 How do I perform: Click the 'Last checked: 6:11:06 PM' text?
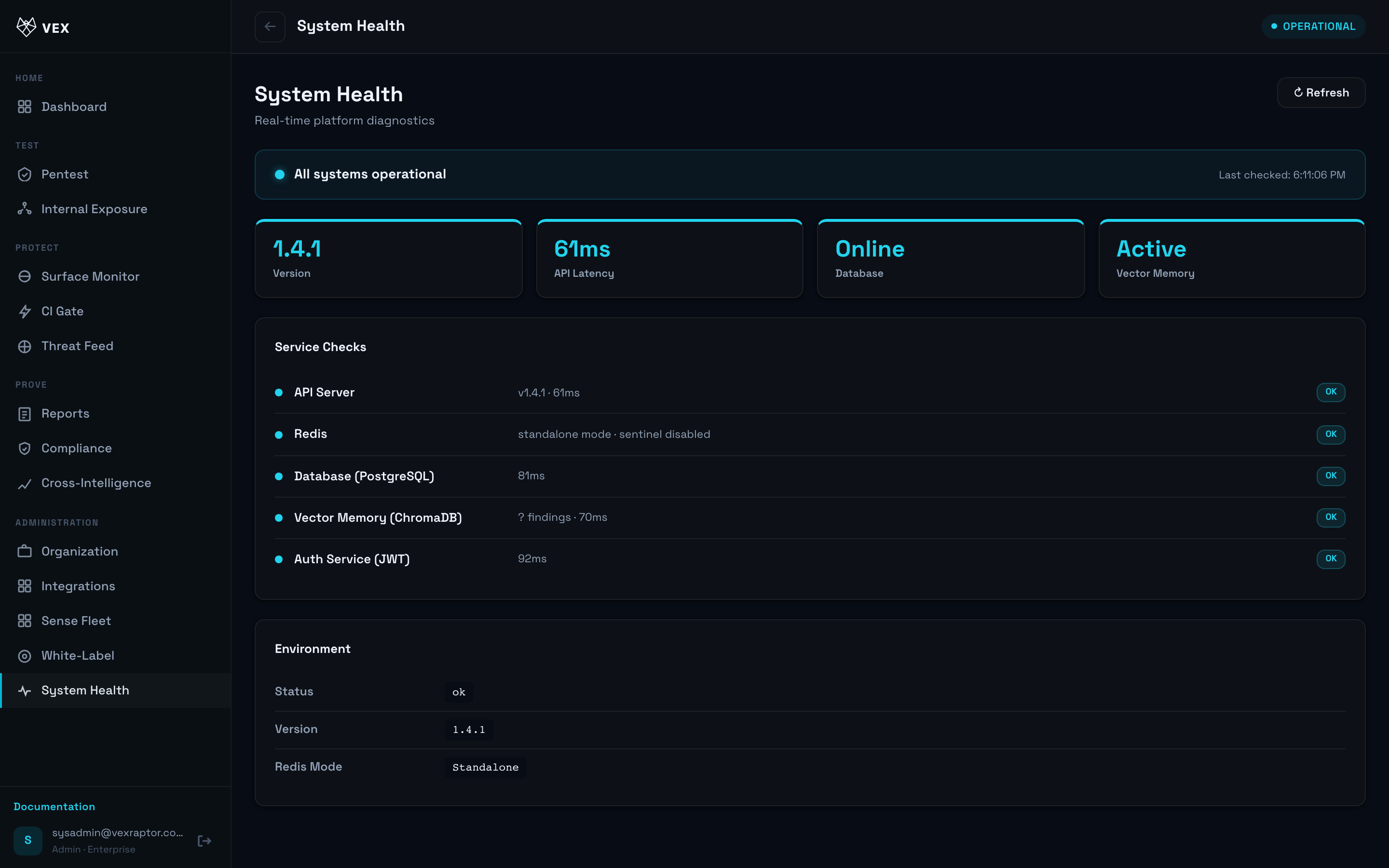pos(1281,175)
